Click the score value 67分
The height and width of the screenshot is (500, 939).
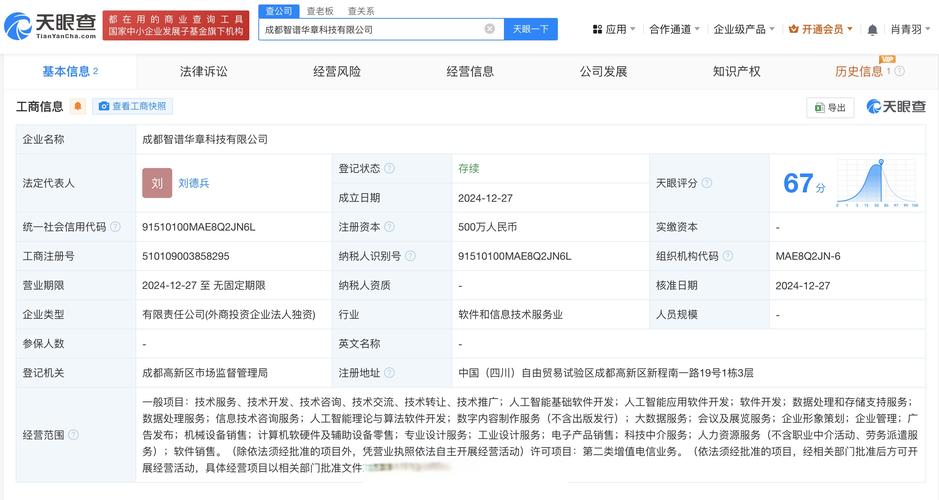pos(804,183)
